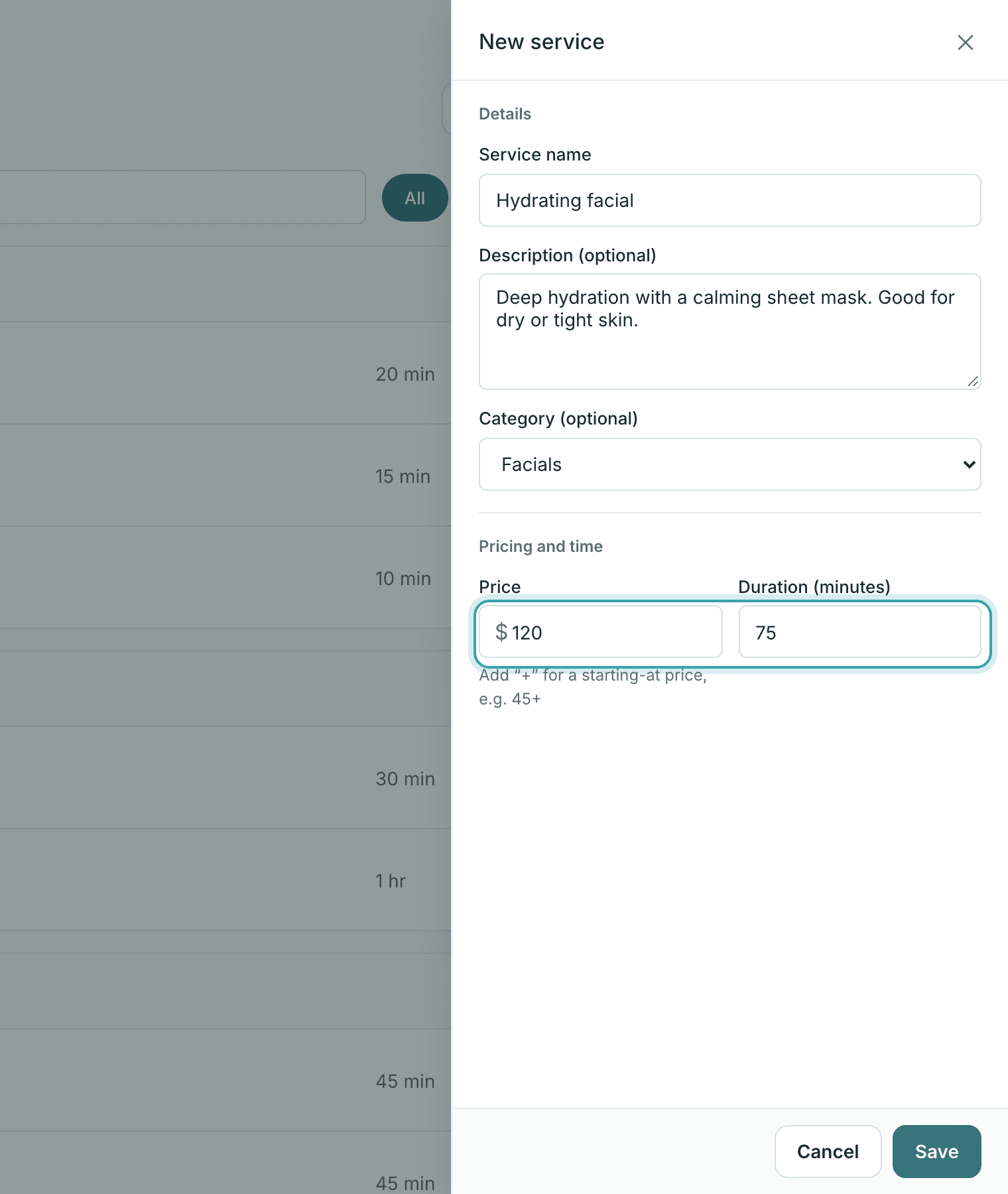
Task: Close the New service panel
Action: [965, 42]
